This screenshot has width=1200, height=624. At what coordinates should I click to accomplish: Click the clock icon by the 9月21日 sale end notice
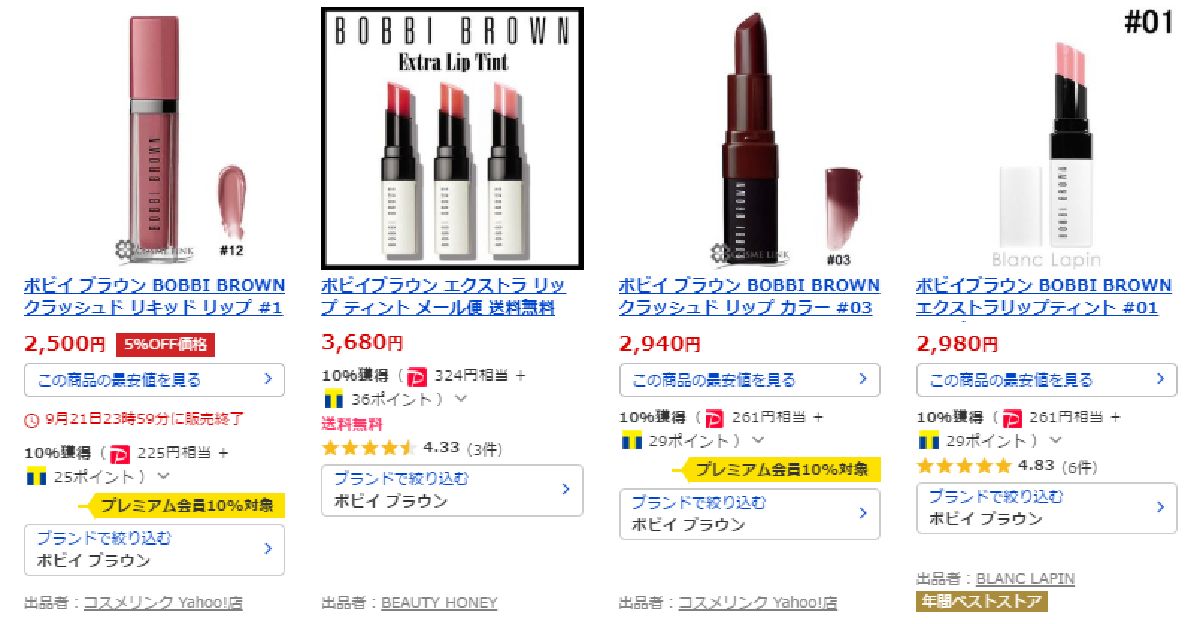pyautogui.click(x=31, y=419)
